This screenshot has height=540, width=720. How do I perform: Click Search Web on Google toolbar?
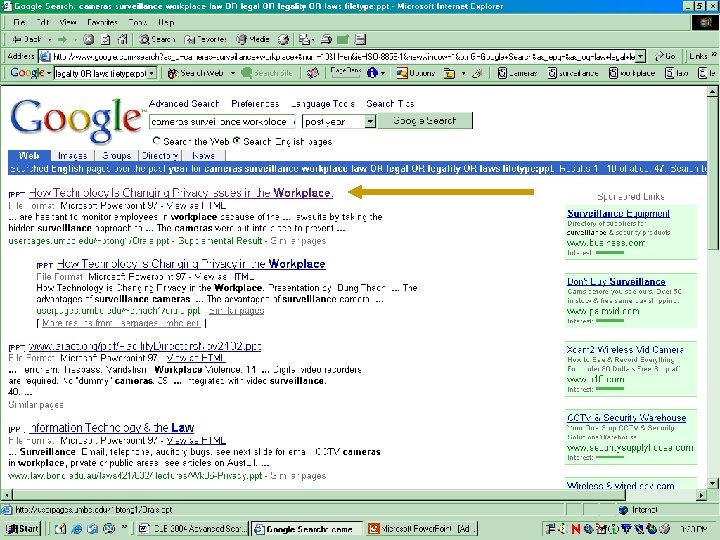196,73
